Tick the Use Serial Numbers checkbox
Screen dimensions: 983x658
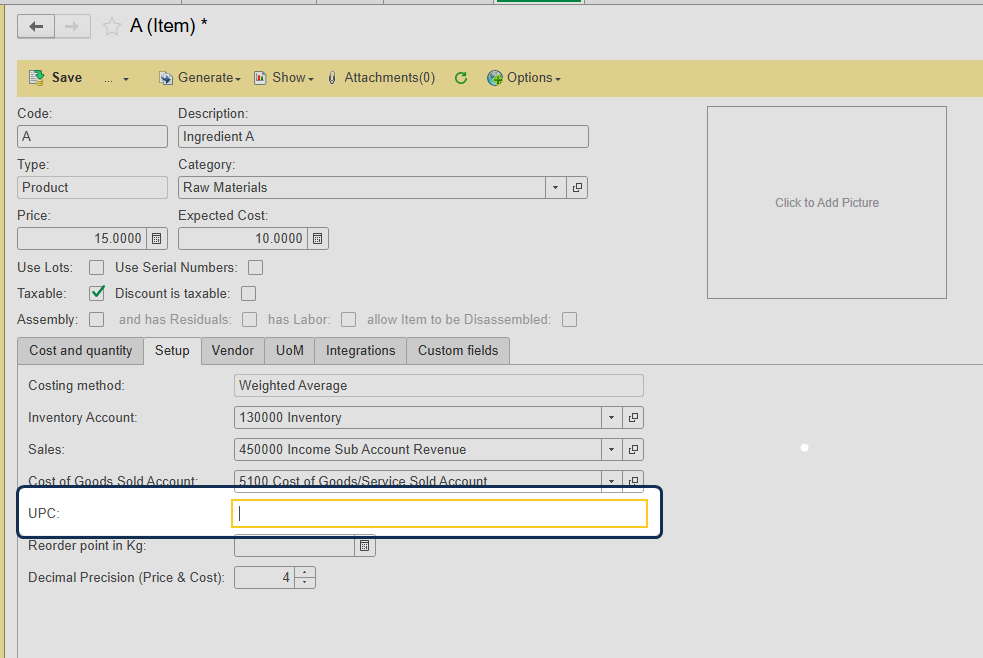(x=256, y=268)
